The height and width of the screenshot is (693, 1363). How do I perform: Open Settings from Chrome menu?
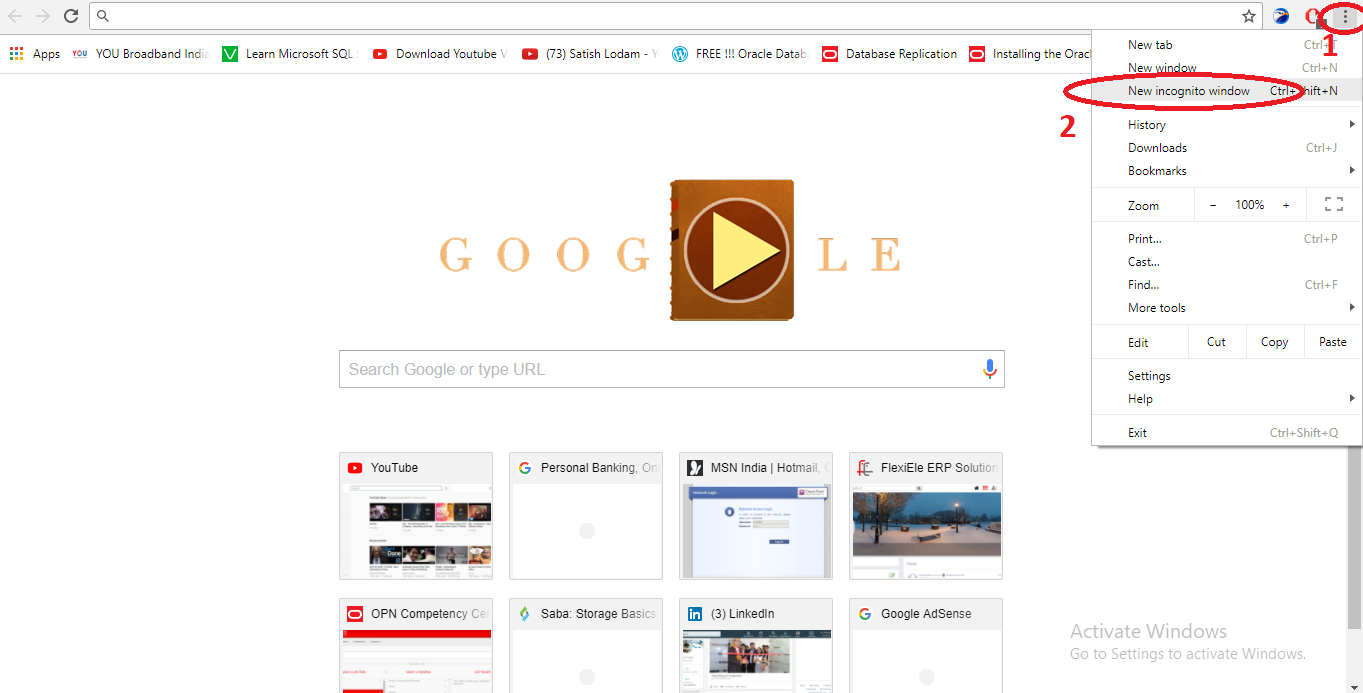coord(1227,376)
